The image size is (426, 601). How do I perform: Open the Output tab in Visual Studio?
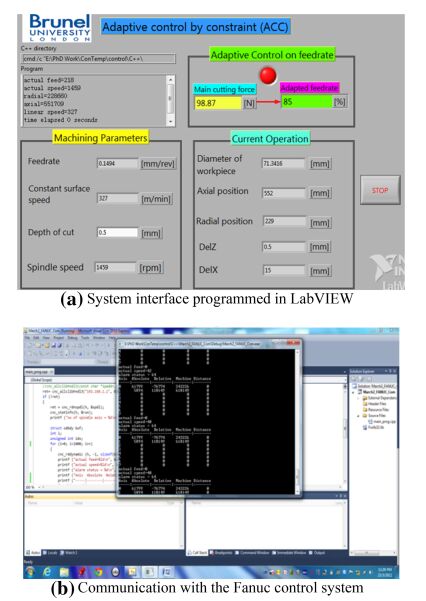click(317, 552)
